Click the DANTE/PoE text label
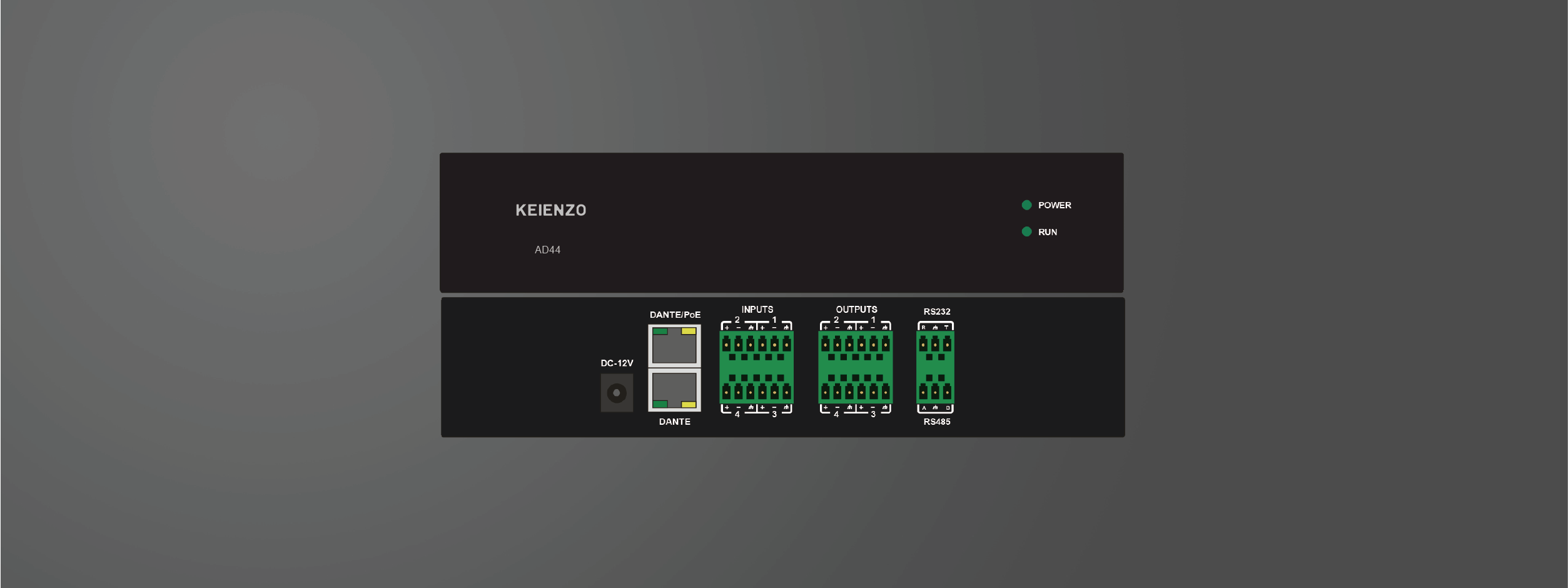1568x588 pixels. click(675, 315)
